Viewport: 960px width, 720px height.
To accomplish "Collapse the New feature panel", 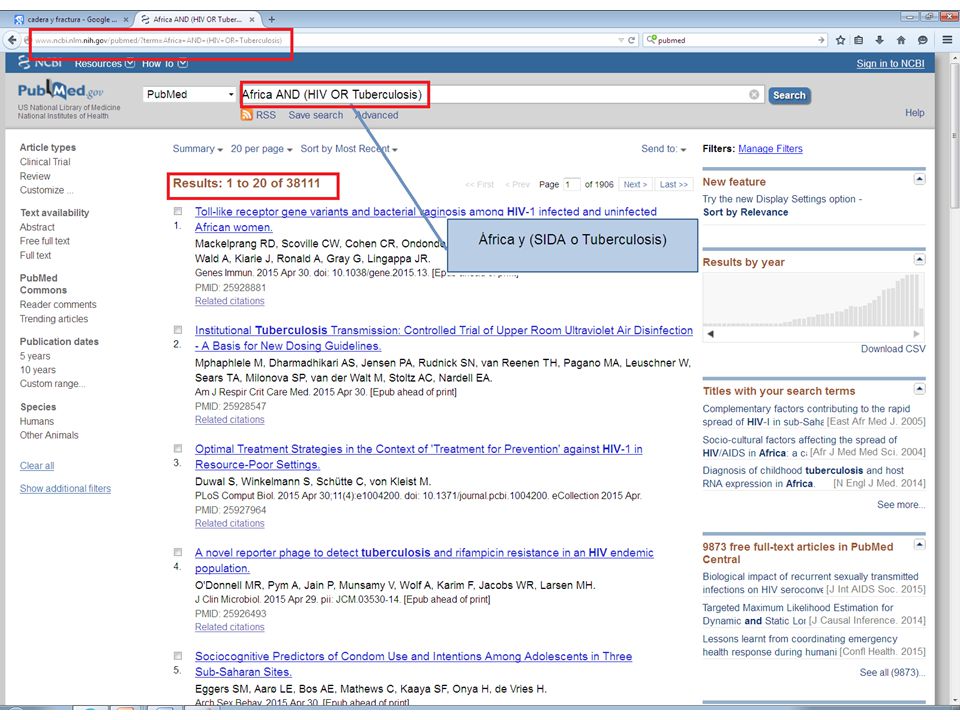I will pos(919,179).
